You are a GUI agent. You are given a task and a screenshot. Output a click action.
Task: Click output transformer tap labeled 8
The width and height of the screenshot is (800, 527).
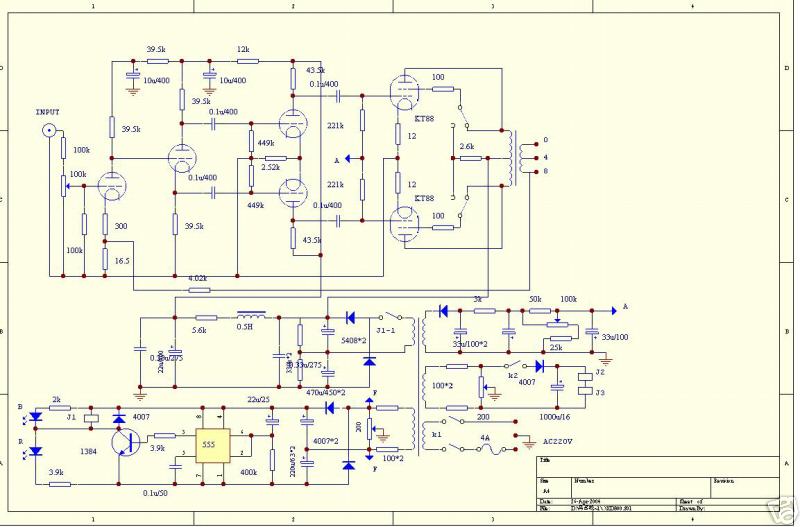(x=545, y=171)
